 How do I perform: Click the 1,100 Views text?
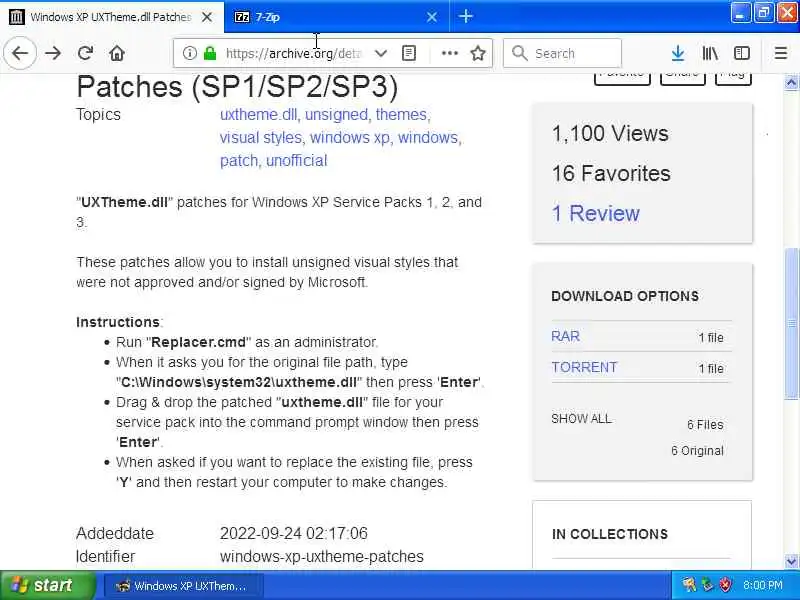(x=610, y=133)
